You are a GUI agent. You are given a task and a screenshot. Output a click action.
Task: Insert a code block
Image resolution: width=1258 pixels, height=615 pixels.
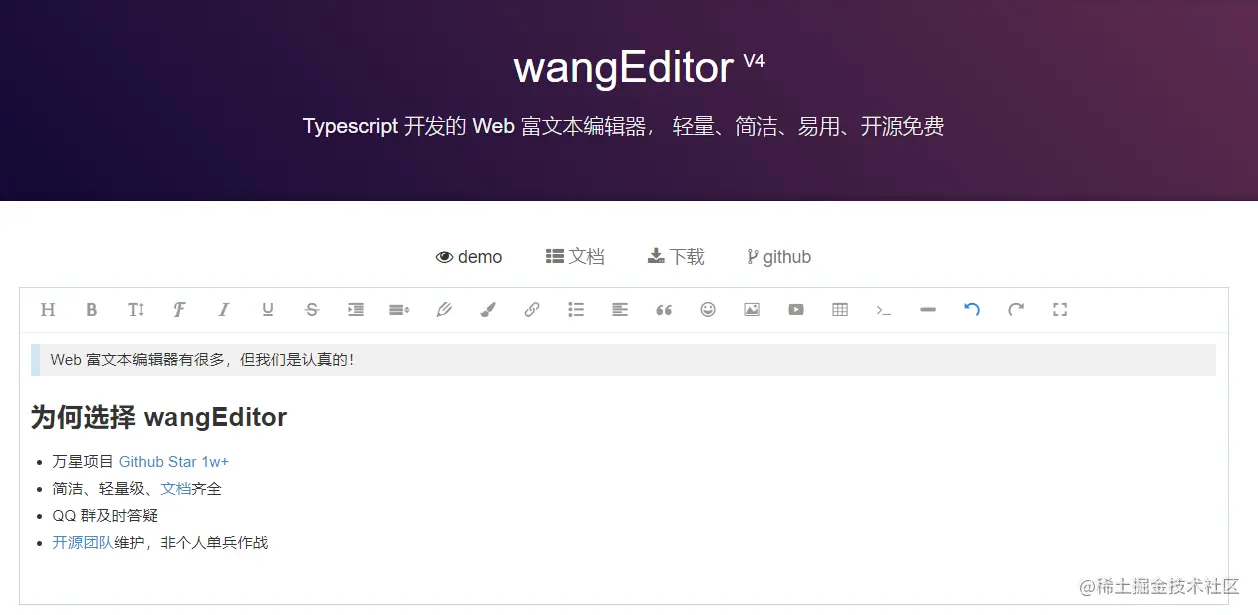click(x=884, y=310)
